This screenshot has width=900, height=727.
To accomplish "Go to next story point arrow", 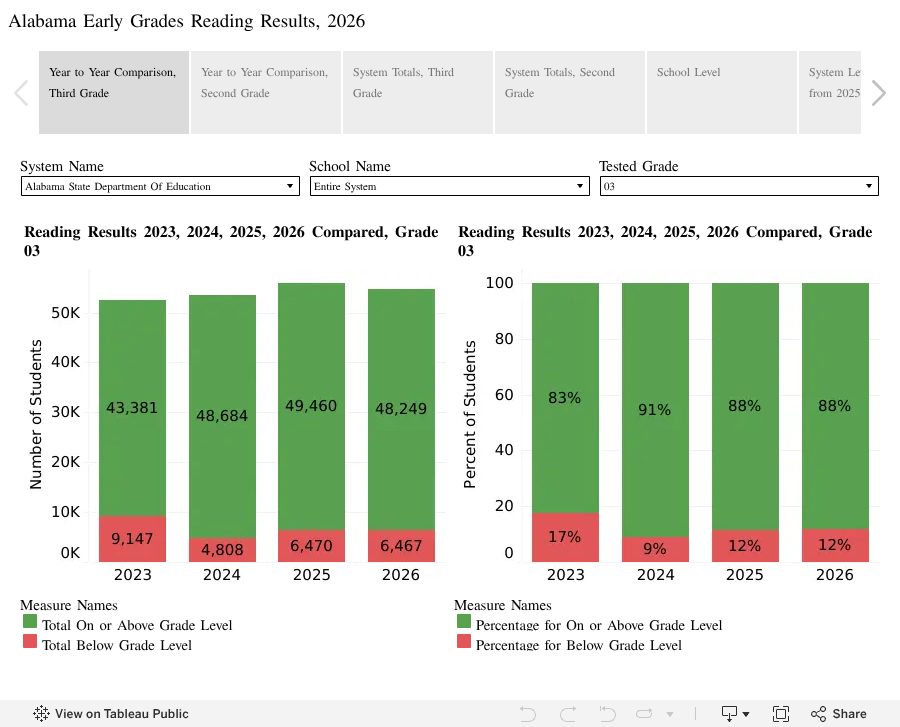I will tap(878, 93).
